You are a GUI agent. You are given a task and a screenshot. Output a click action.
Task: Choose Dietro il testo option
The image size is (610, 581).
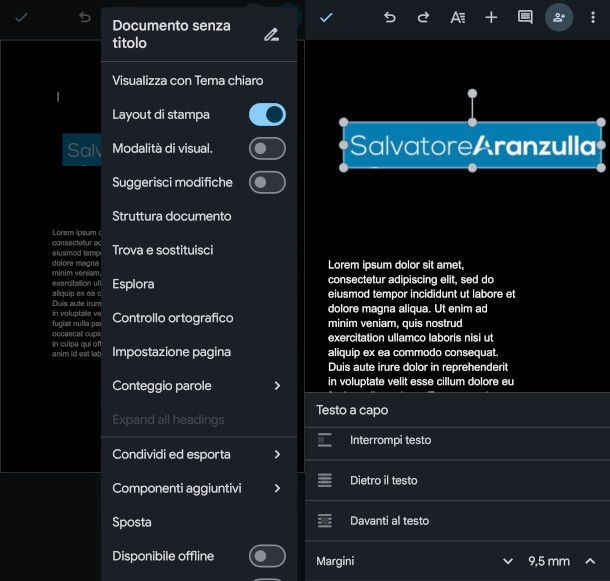coord(384,480)
